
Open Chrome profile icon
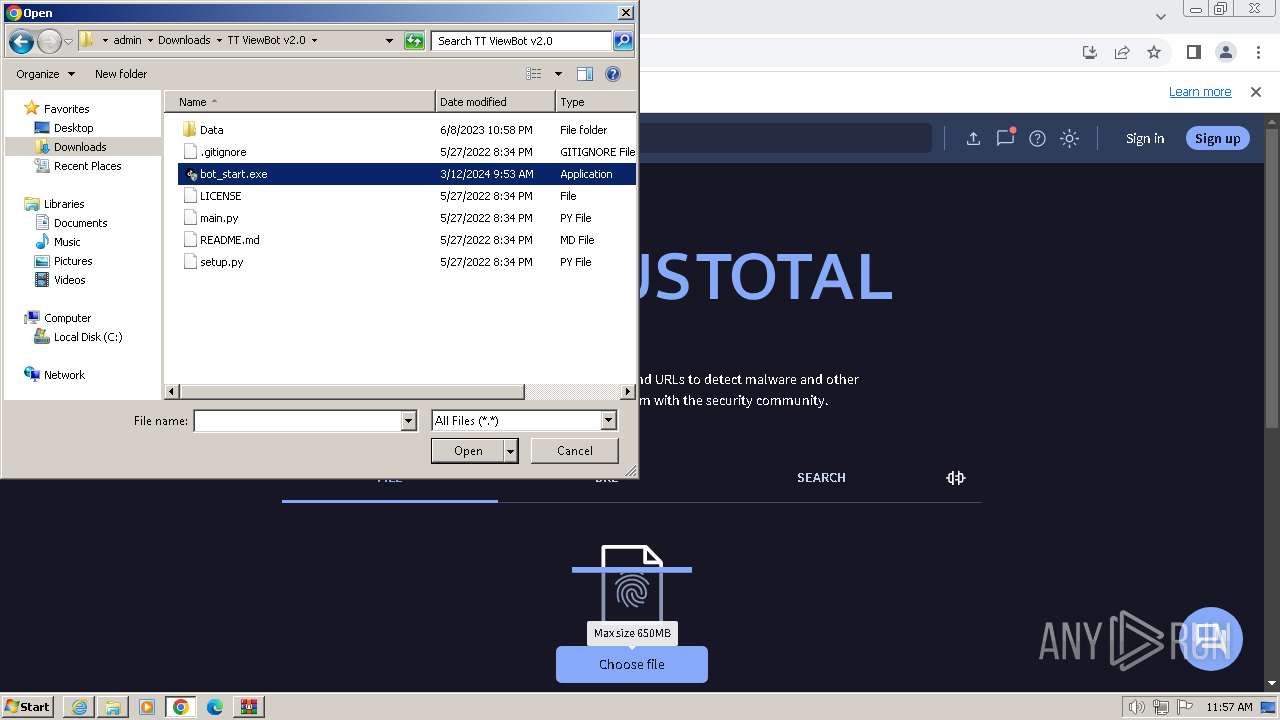coord(1225,52)
